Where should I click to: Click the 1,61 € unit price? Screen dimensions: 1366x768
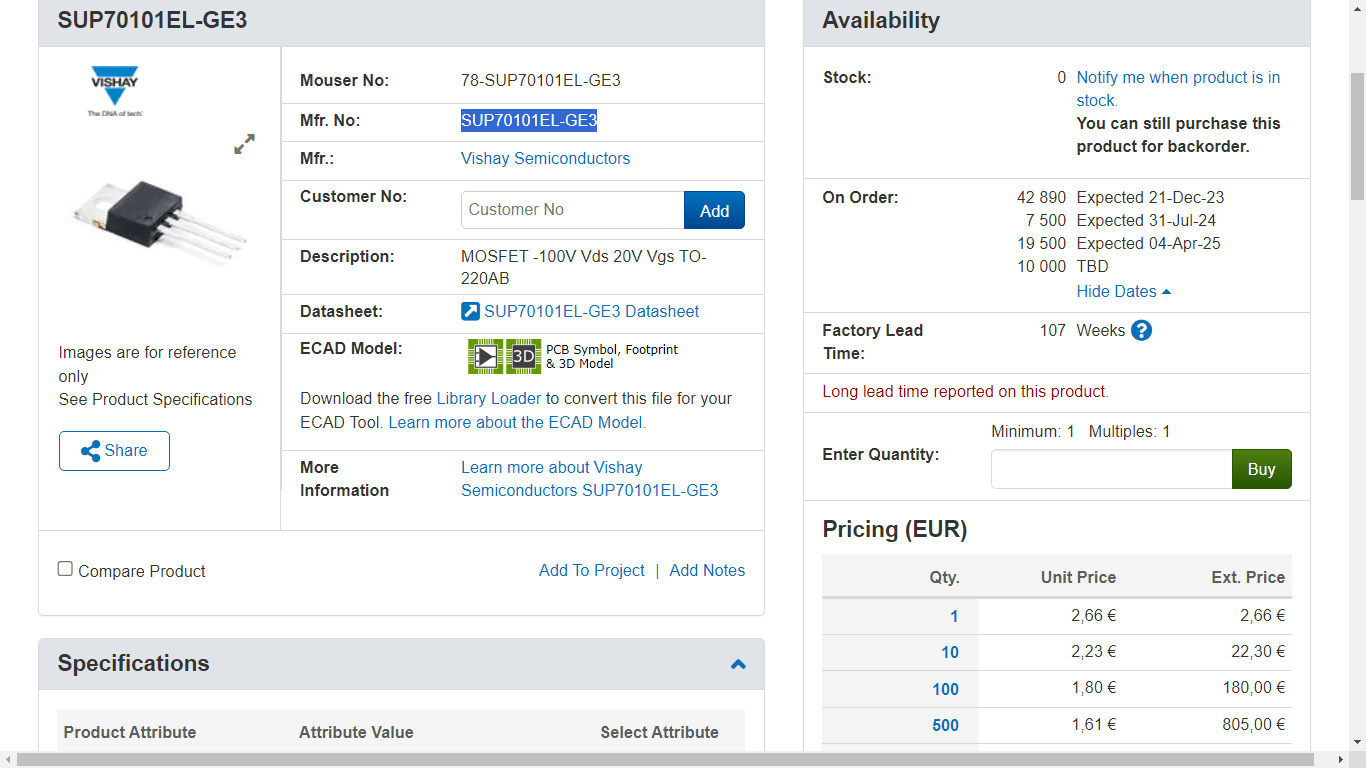(1093, 724)
